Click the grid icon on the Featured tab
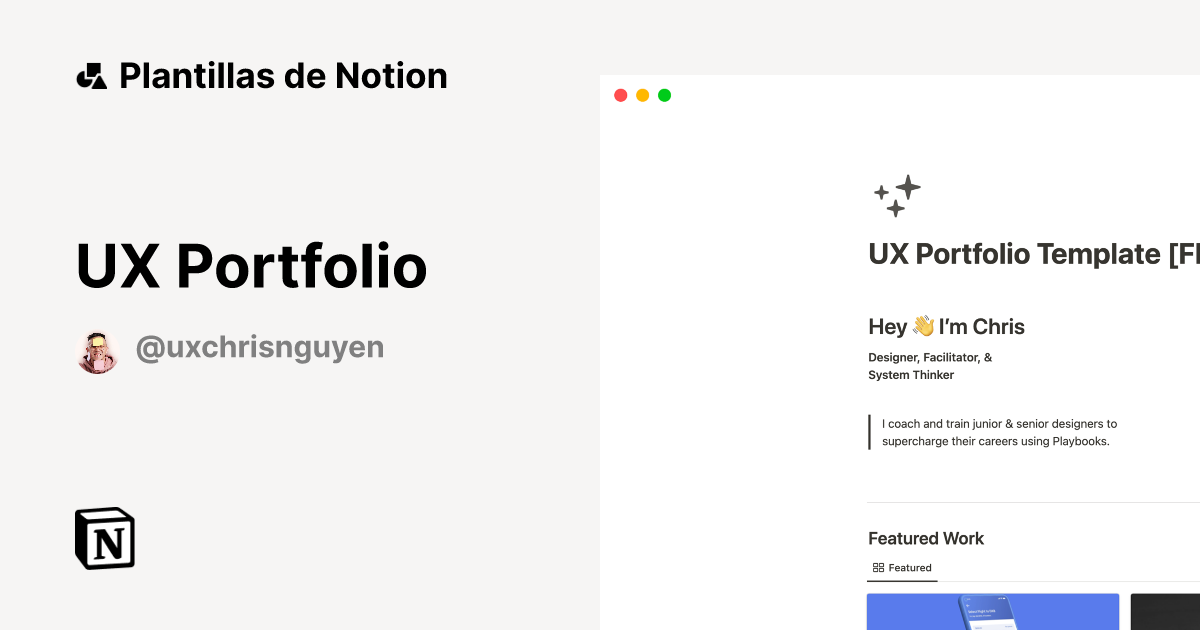Screen dimensions: 1200x630 coord(876,567)
